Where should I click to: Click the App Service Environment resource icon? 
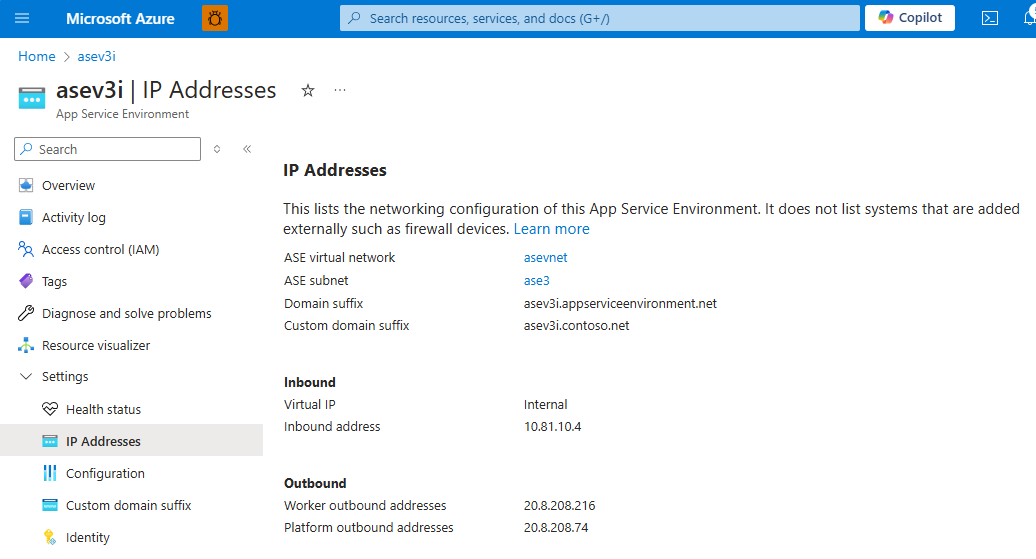(x=32, y=97)
